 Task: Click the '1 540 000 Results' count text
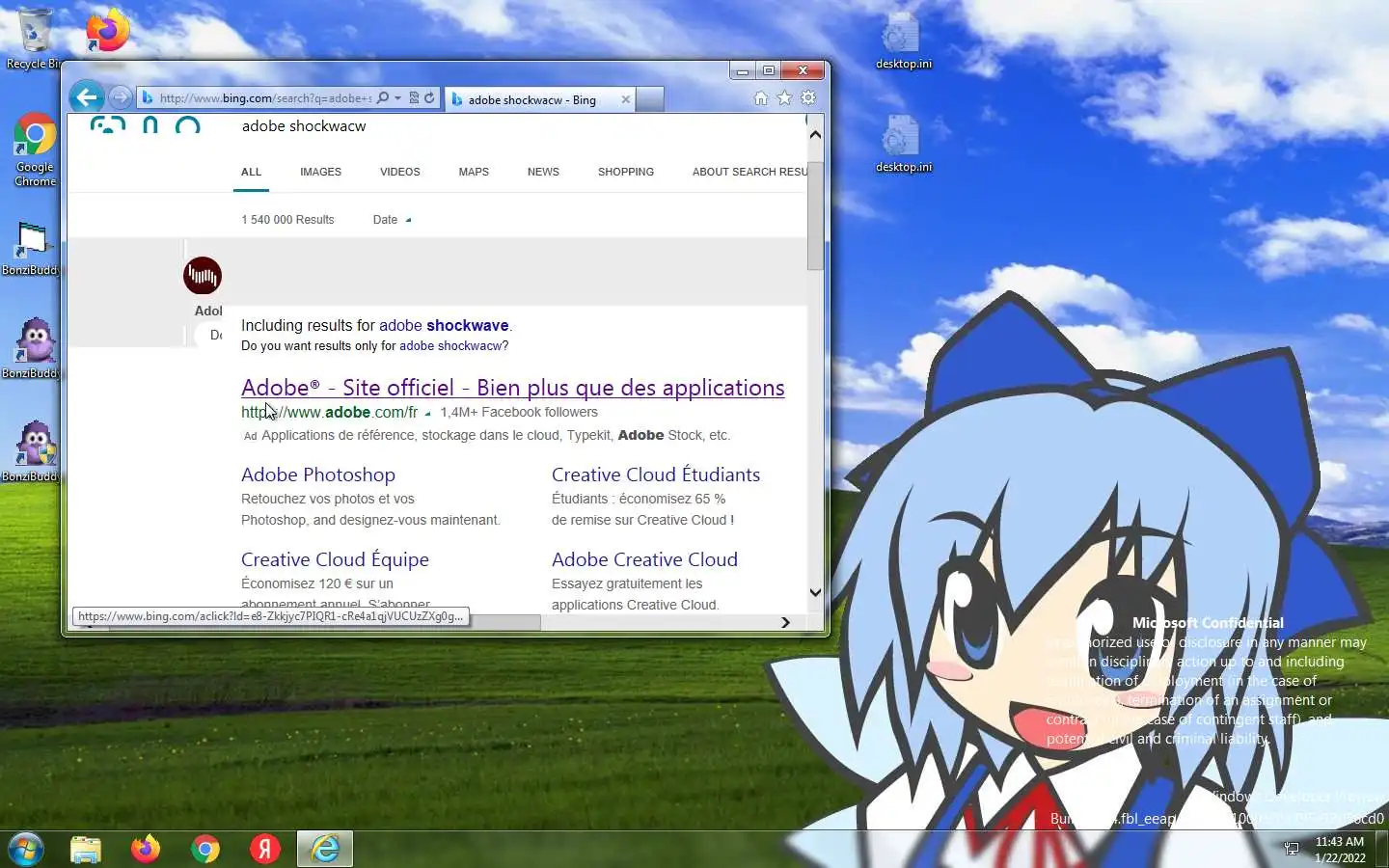(287, 220)
